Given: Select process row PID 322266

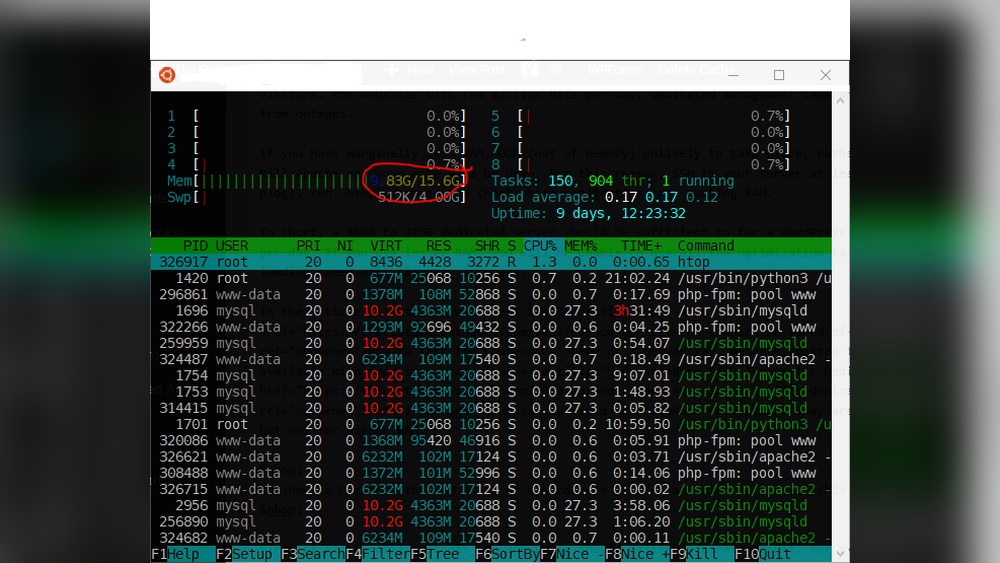Looking at the screenshot, I should (x=491, y=327).
